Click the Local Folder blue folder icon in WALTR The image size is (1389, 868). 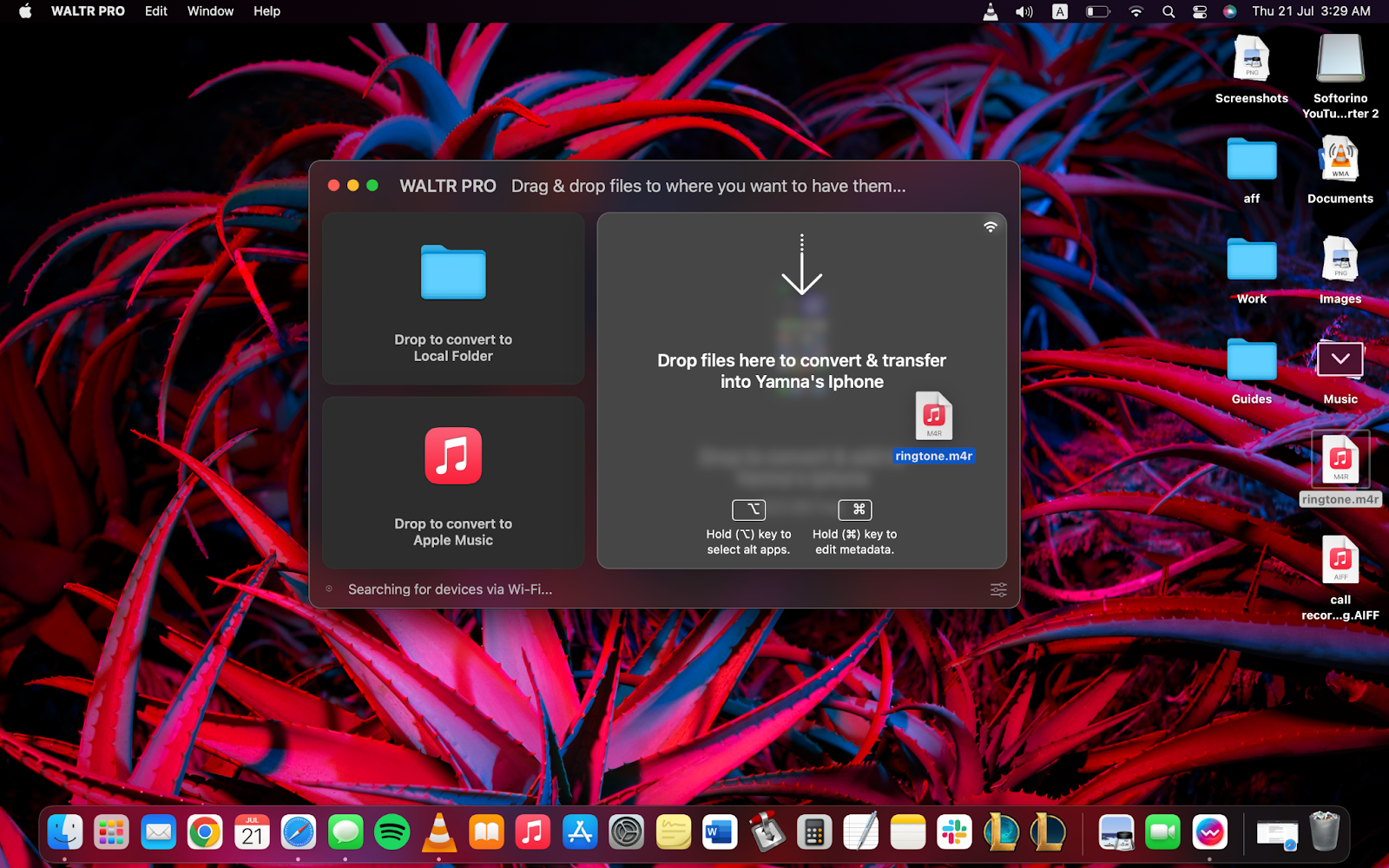453,273
